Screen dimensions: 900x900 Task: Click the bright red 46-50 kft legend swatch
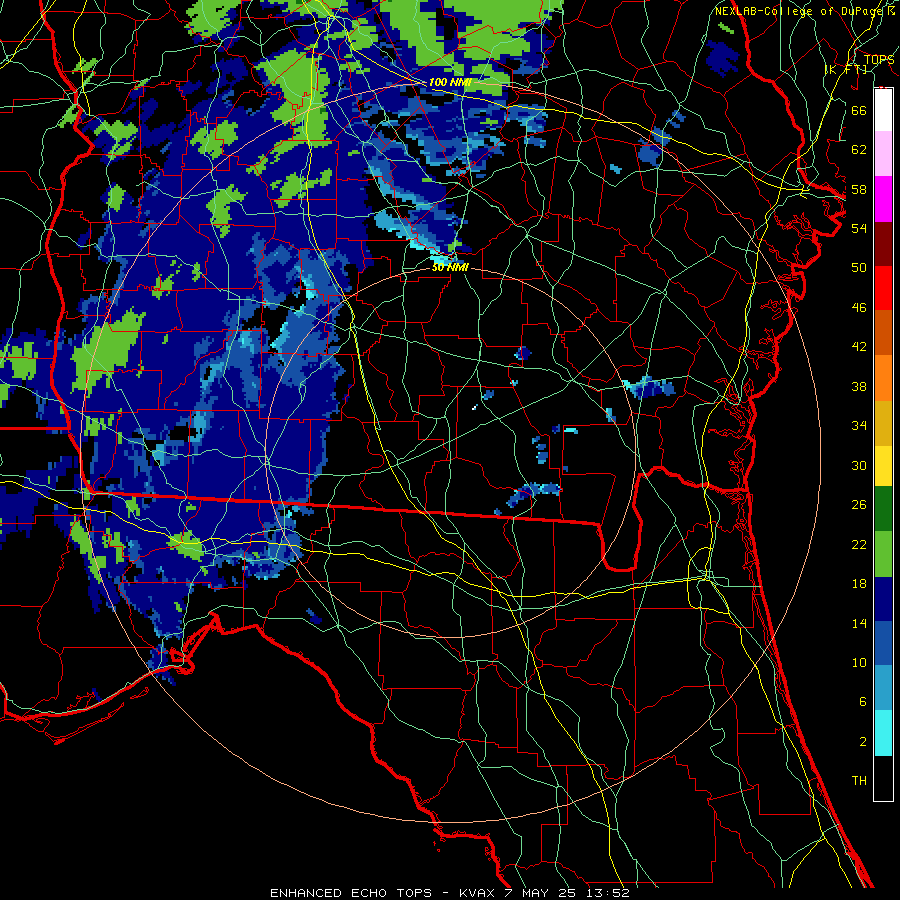[883, 288]
